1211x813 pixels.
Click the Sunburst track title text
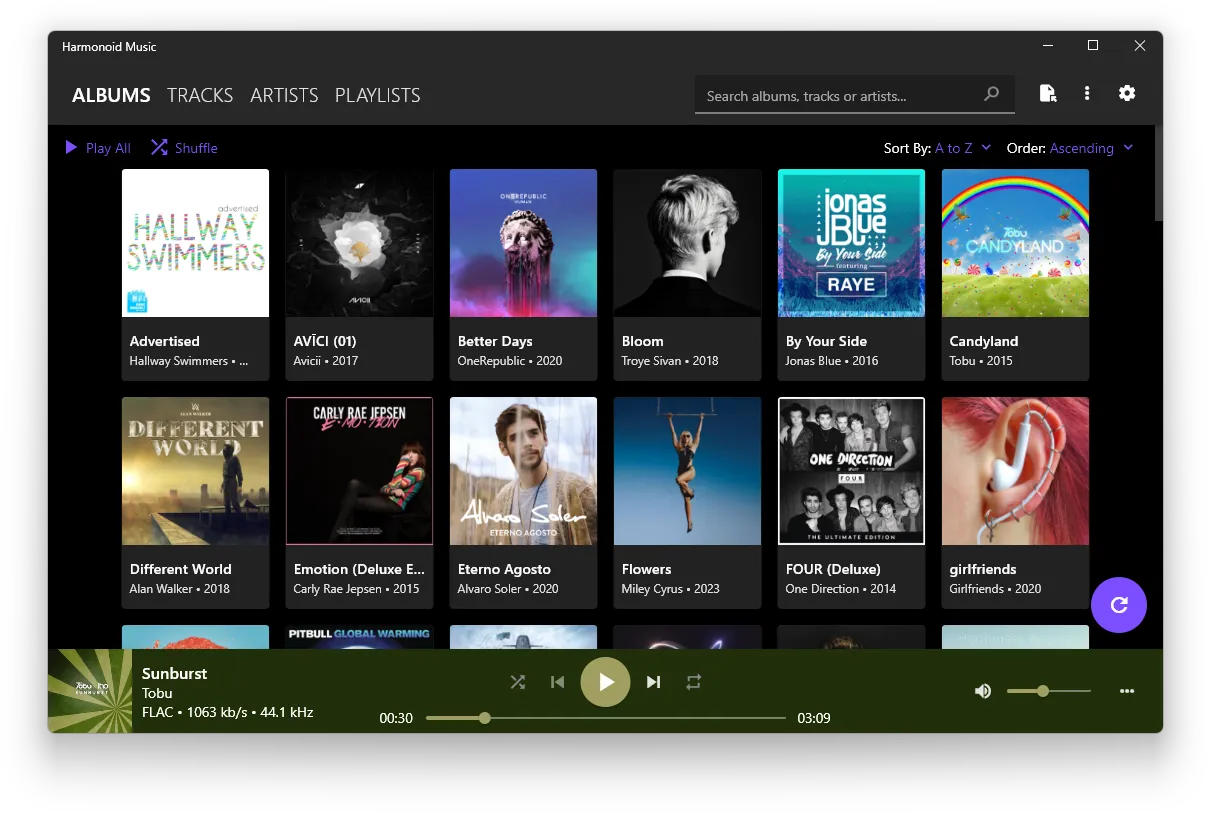174,673
